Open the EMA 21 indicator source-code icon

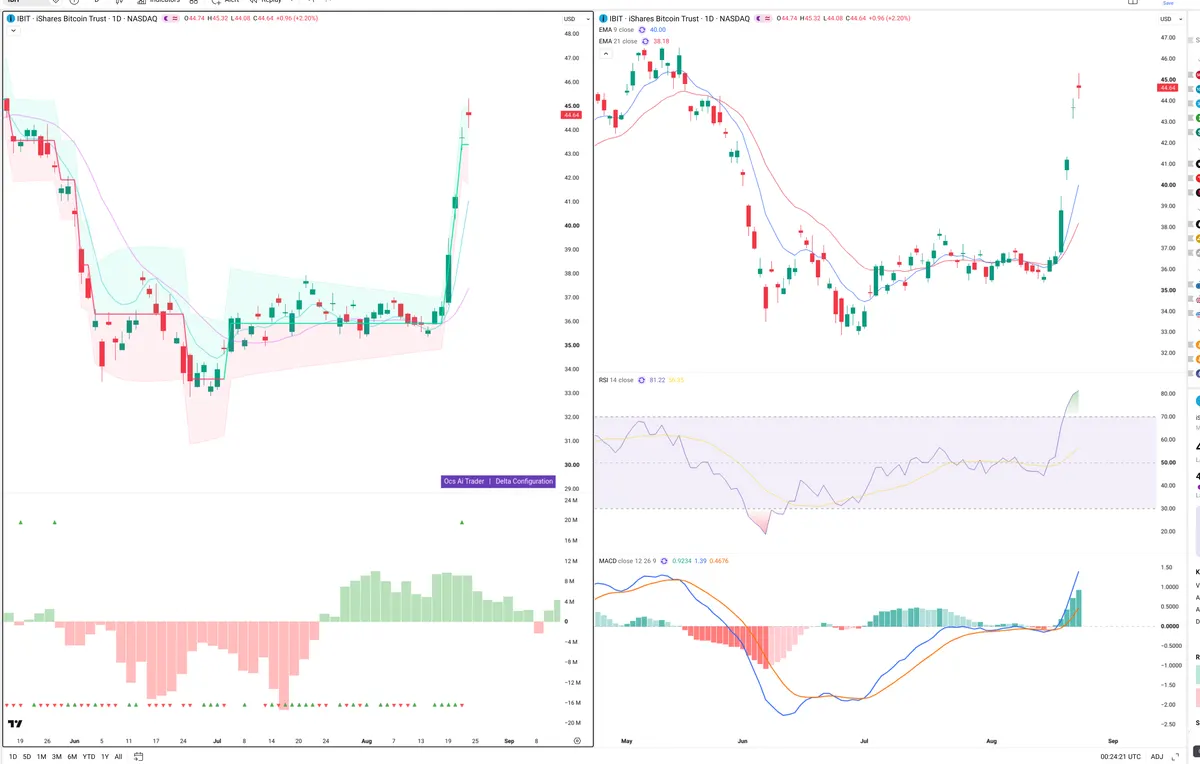(x=646, y=41)
